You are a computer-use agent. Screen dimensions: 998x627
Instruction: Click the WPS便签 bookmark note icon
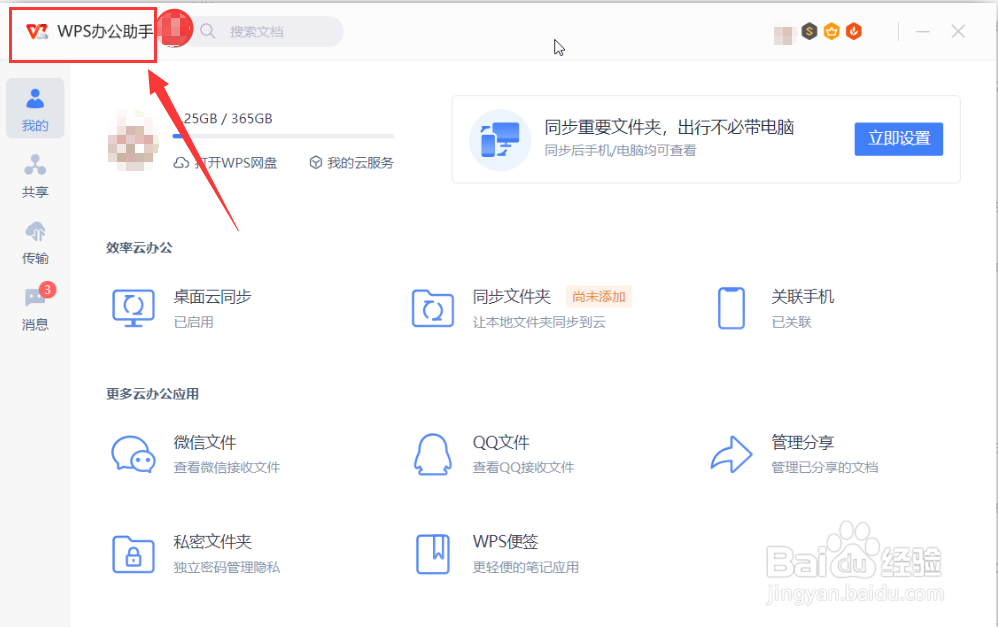(433, 554)
